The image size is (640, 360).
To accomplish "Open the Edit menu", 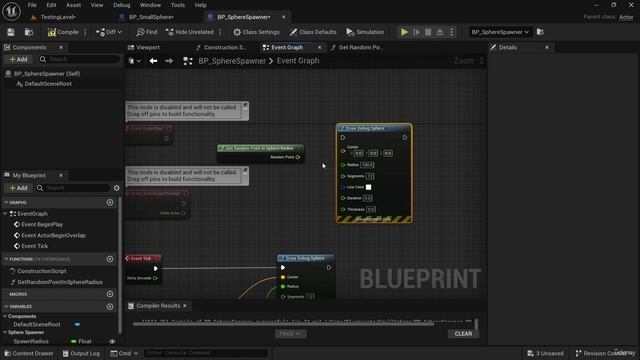I will click(x=51, y=5).
